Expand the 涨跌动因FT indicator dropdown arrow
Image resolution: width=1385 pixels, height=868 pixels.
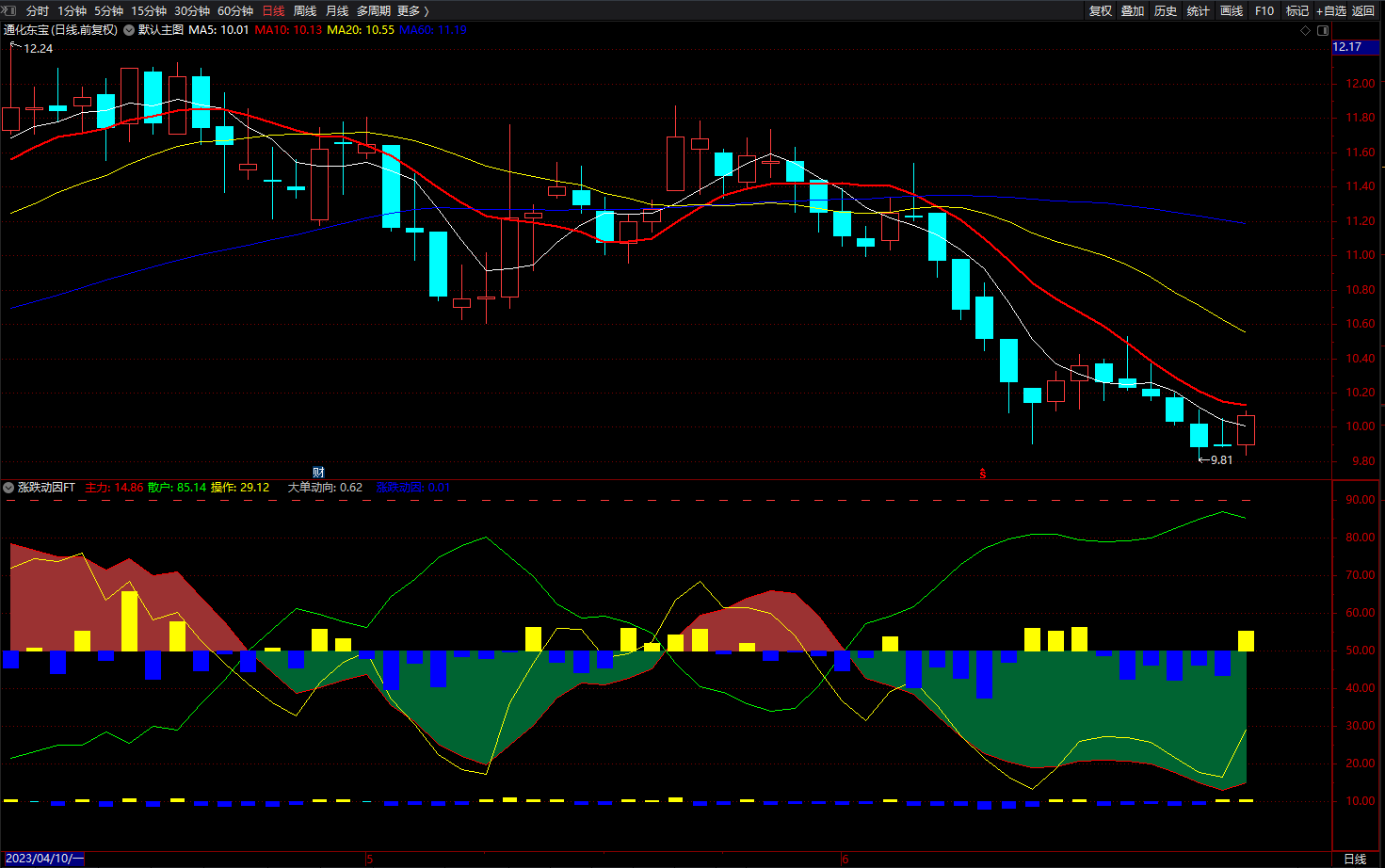[8, 488]
